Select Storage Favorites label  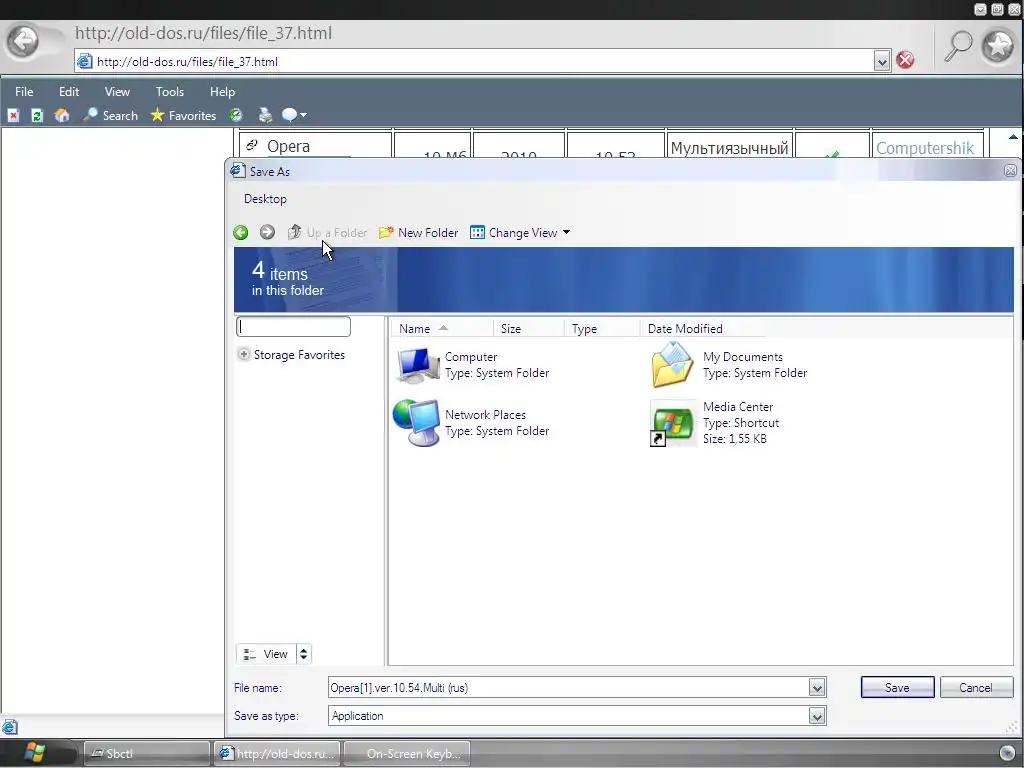[299, 355]
